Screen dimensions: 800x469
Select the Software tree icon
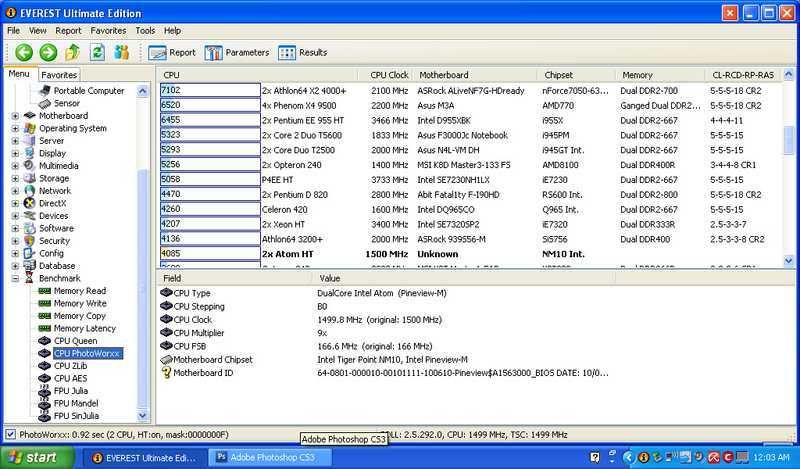pos(30,228)
